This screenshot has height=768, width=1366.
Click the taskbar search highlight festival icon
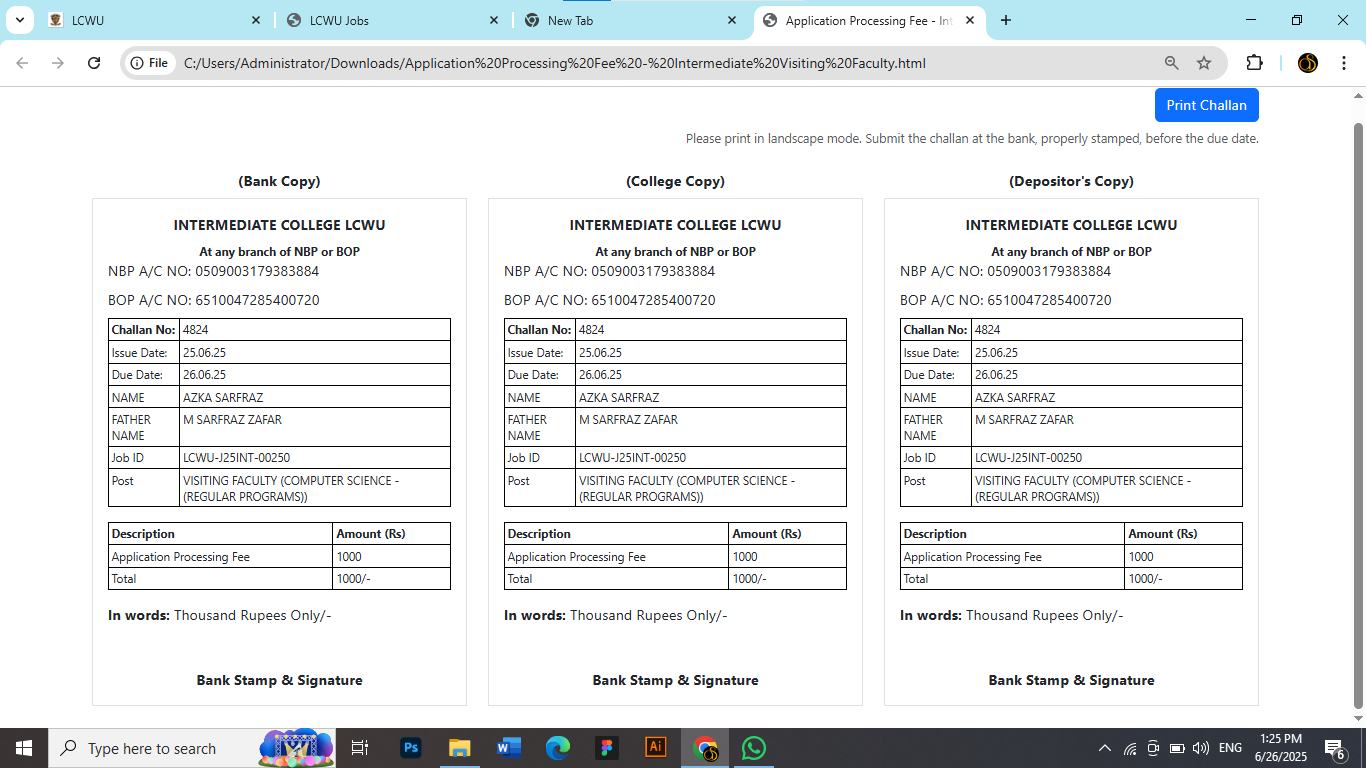[296, 748]
